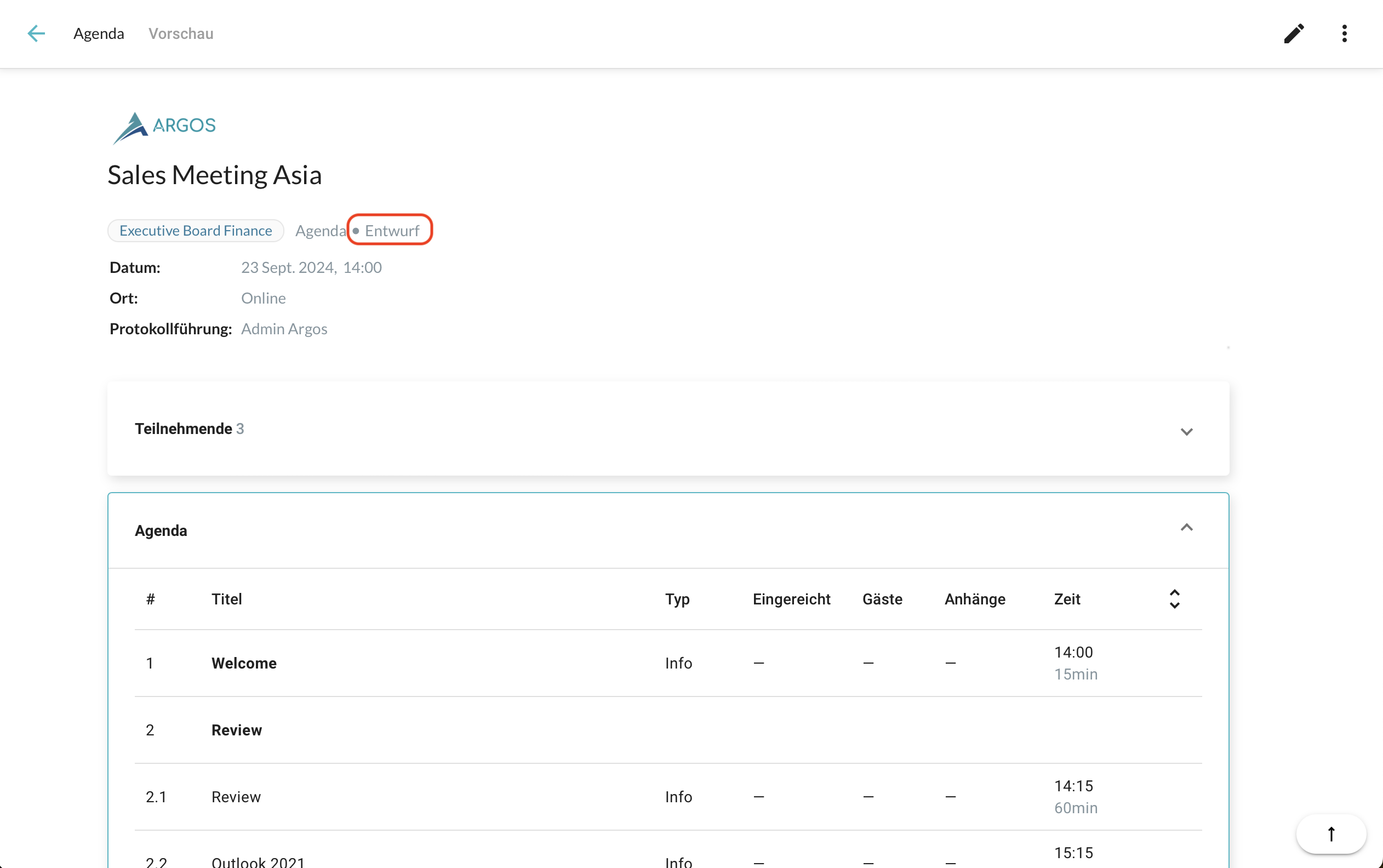Click the Teilnehmende heading text
Viewport: 1383px width, 868px height.
pyautogui.click(x=183, y=429)
